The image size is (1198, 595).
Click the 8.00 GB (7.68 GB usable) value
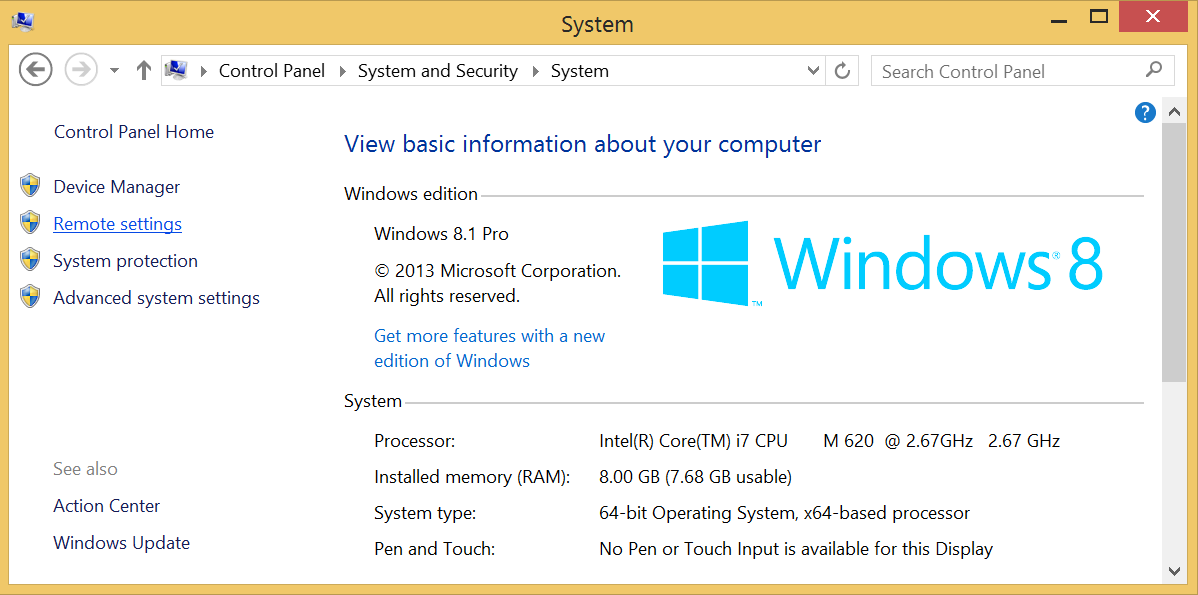(x=695, y=477)
